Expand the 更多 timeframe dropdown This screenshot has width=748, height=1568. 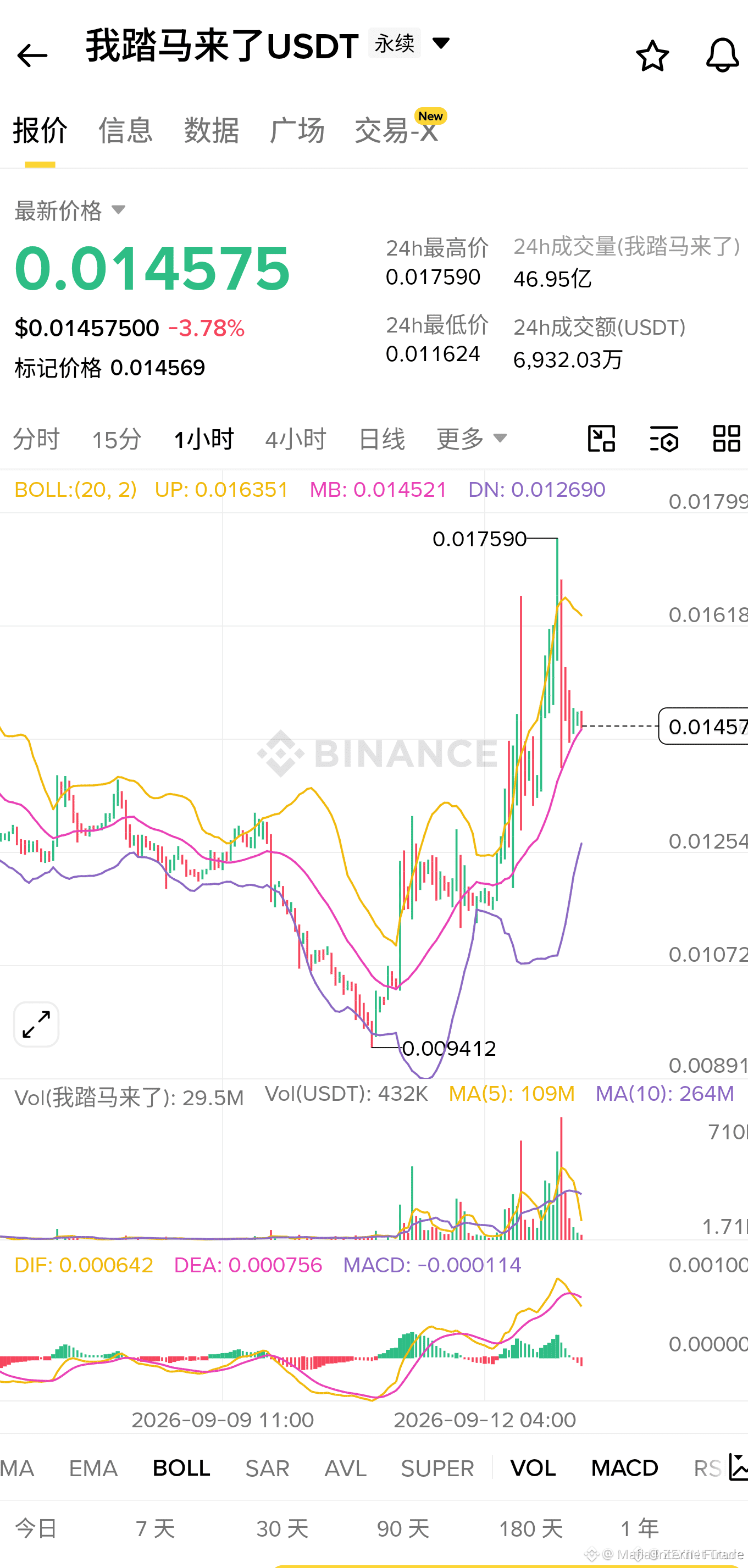tap(472, 438)
